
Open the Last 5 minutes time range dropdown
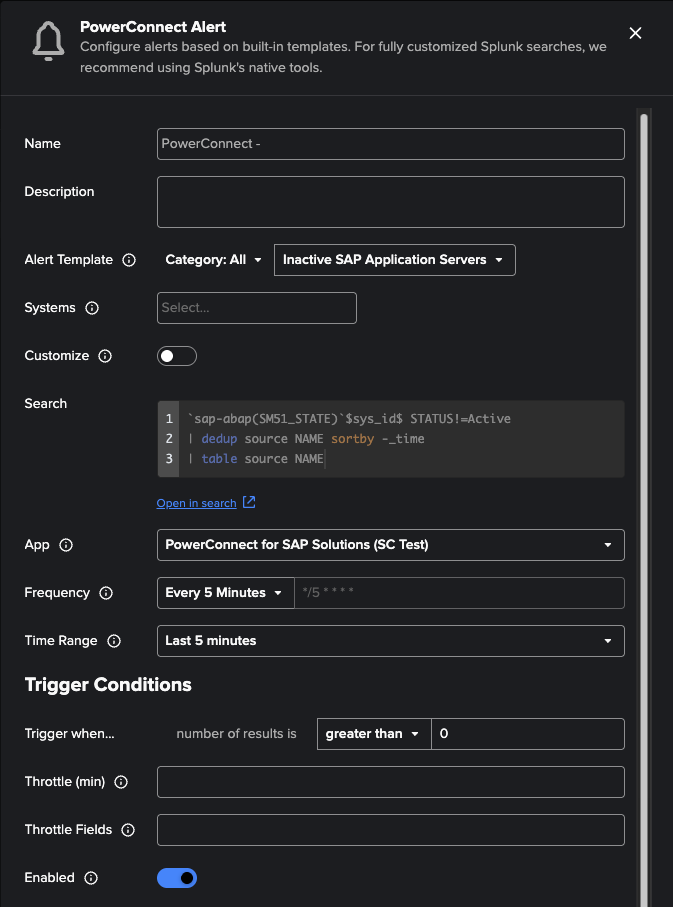390,641
